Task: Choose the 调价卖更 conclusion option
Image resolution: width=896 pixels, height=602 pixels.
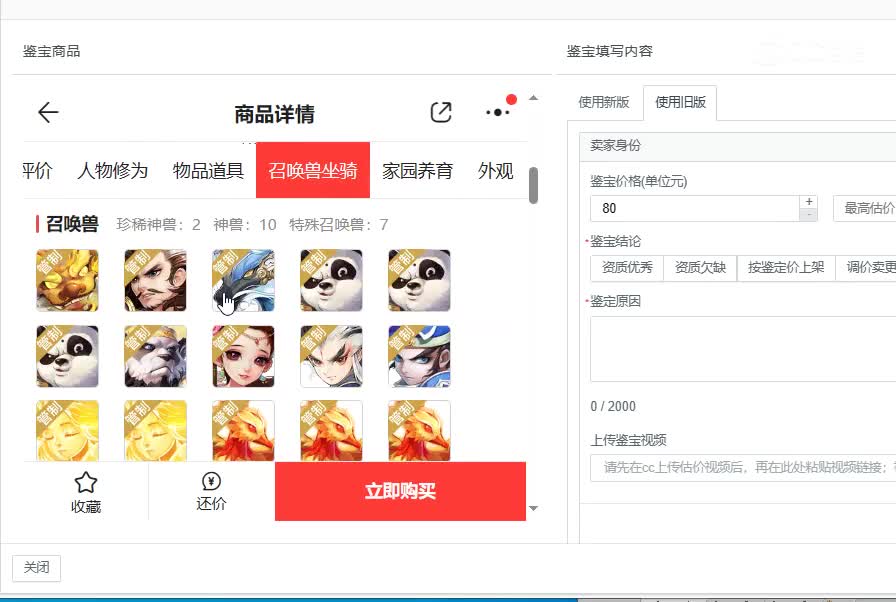Action: coord(866,267)
